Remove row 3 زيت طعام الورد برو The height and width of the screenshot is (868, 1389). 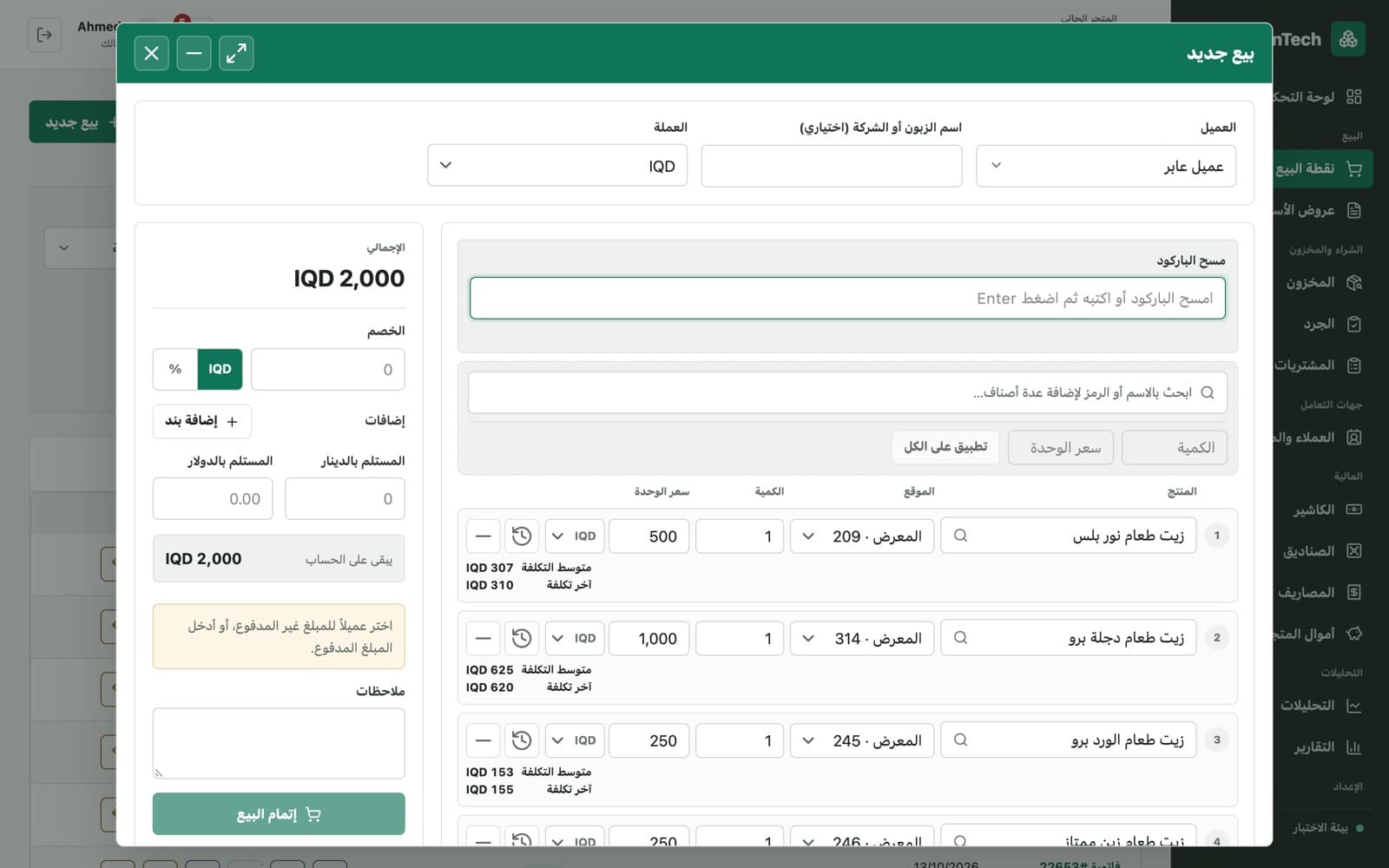pos(483,741)
